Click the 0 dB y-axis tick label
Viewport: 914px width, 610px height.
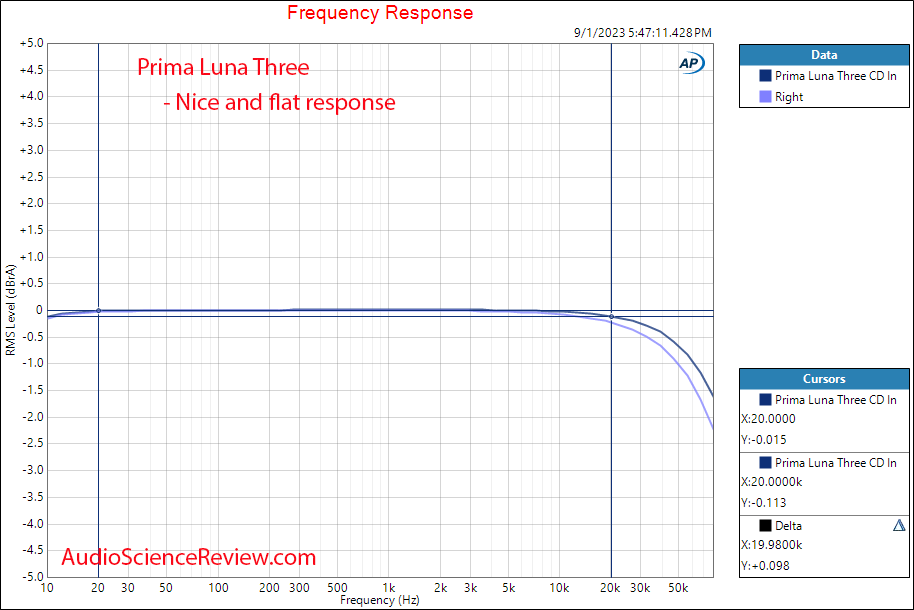click(x=40, y=310)
